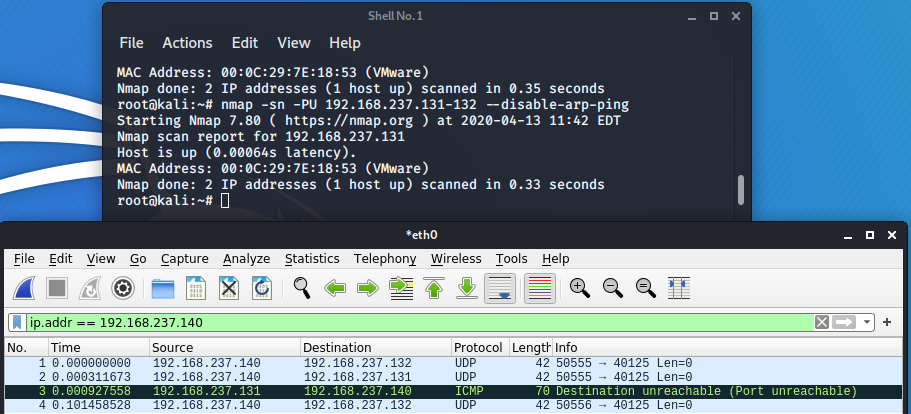Go forward to the next packet
Screen dimensions: 911x414
[368, 288]
